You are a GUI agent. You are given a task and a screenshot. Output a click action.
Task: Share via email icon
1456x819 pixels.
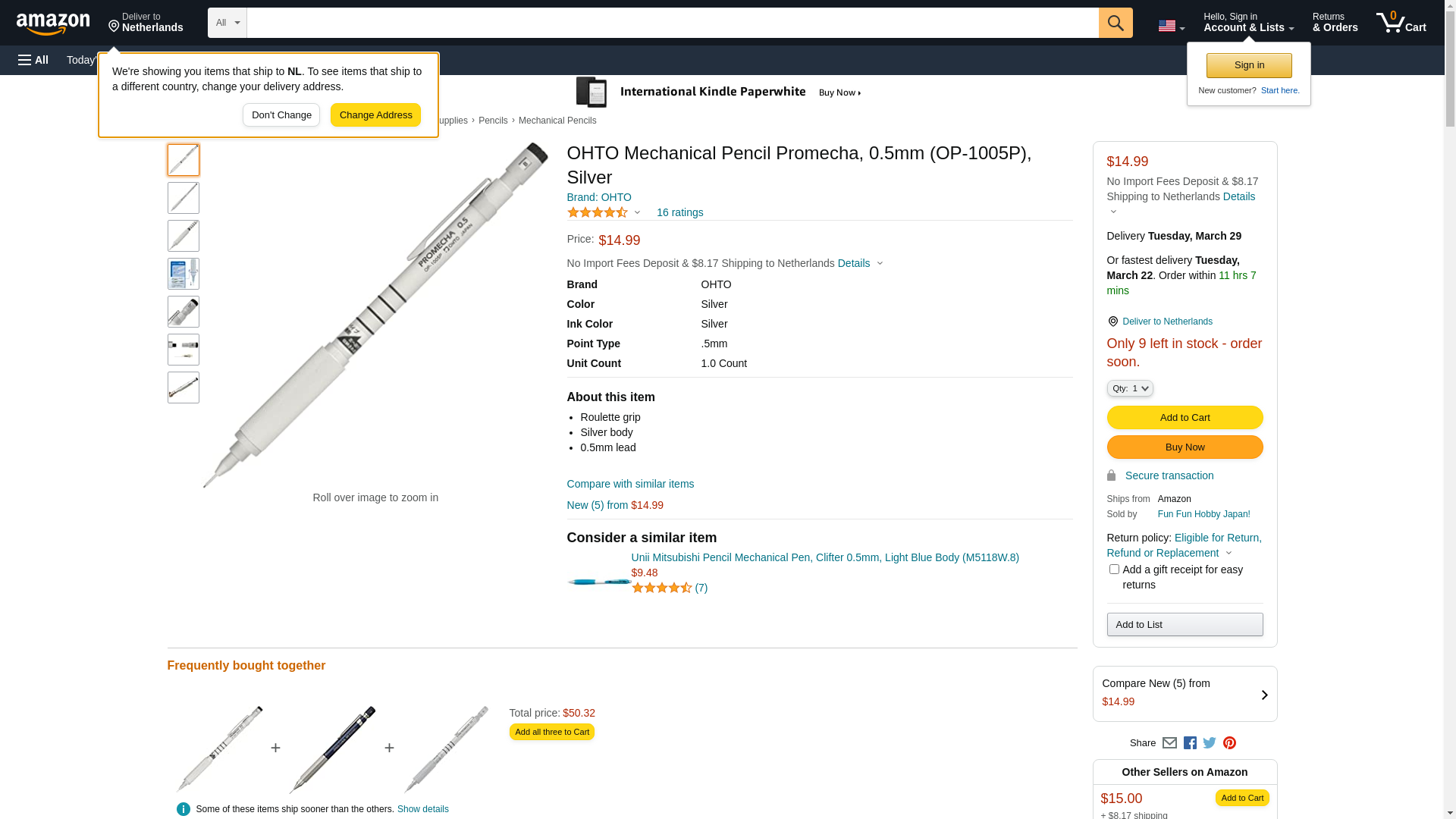1169,743
